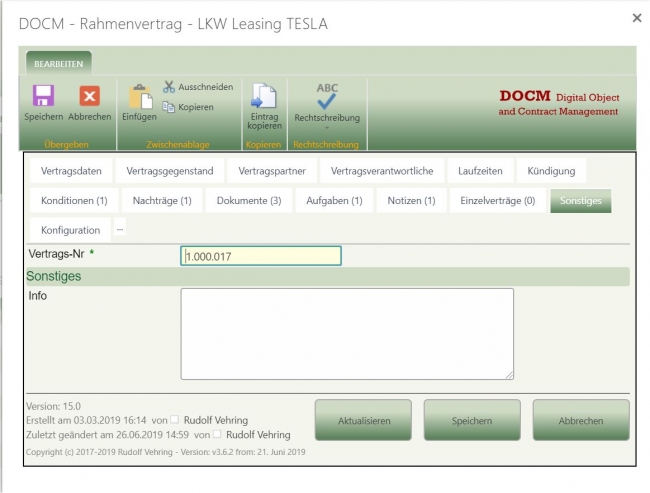
Task: Switch to the Aufgaben (1) tab
Action: coord(334,201)
